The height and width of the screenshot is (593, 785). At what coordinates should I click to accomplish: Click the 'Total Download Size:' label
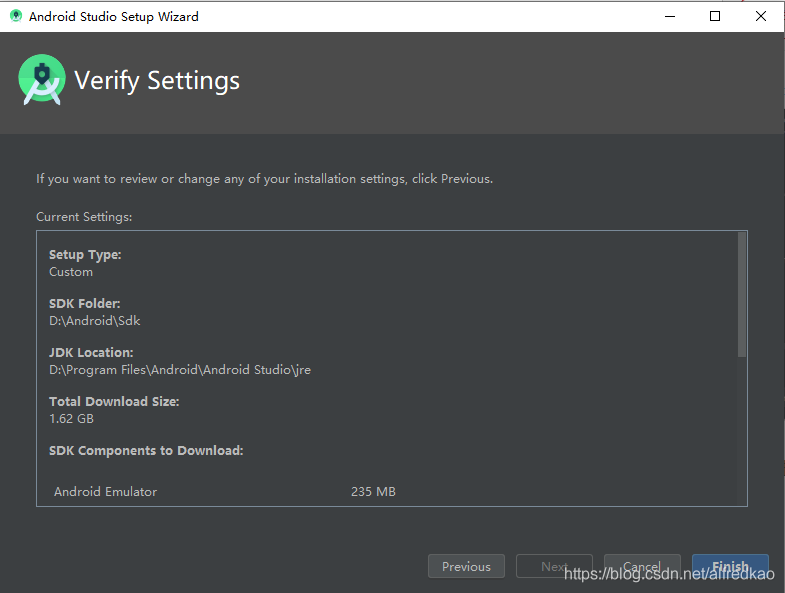click(x=114, y=402)
